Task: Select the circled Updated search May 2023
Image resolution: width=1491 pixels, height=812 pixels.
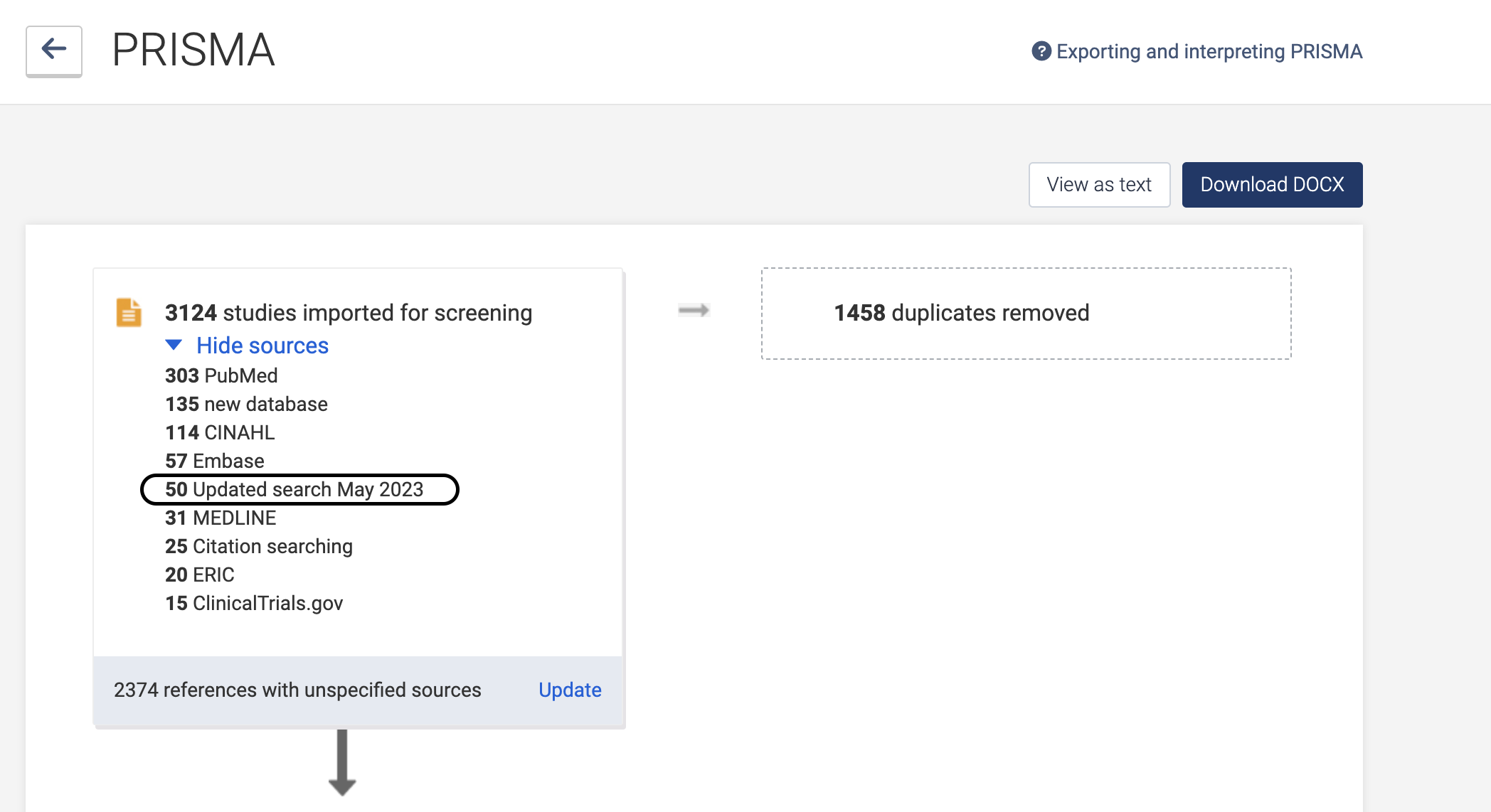Action: coord(295,489)
